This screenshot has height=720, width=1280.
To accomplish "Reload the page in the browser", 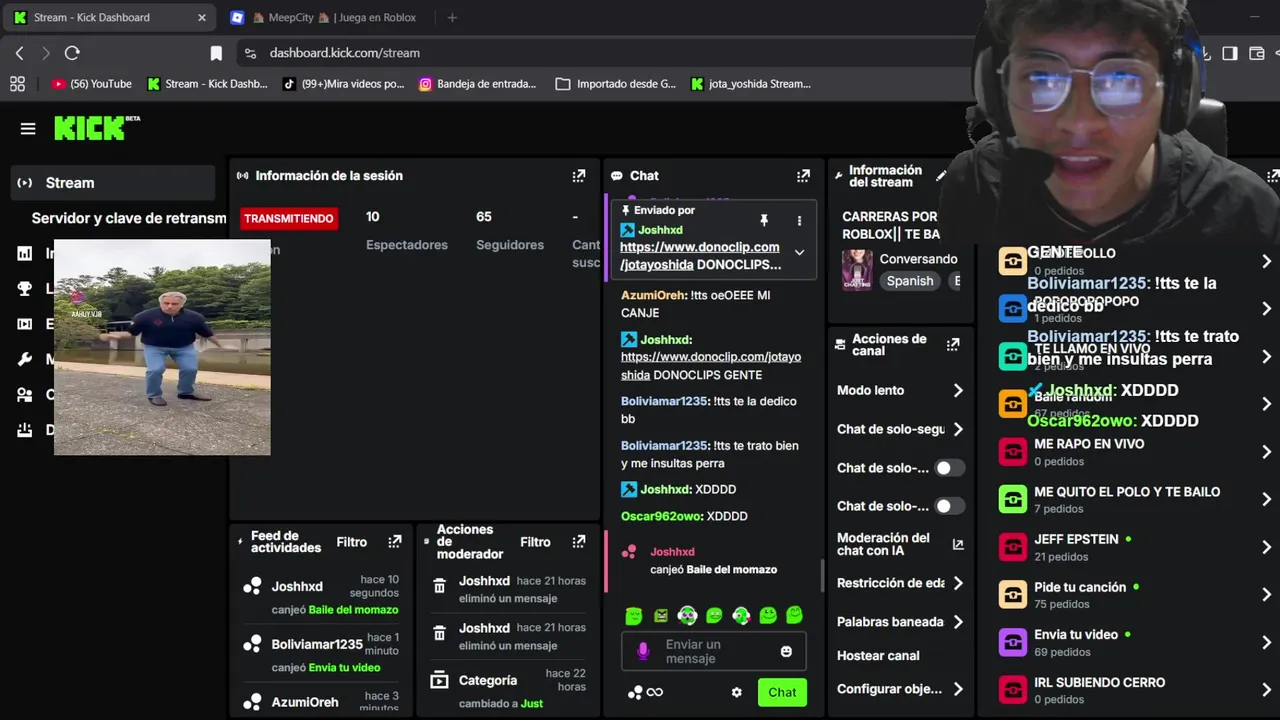I will [x=72, y=53].
